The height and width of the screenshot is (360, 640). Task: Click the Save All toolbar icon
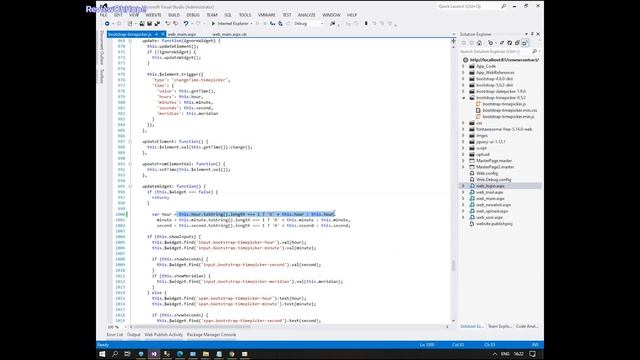[x=157, y=24]
